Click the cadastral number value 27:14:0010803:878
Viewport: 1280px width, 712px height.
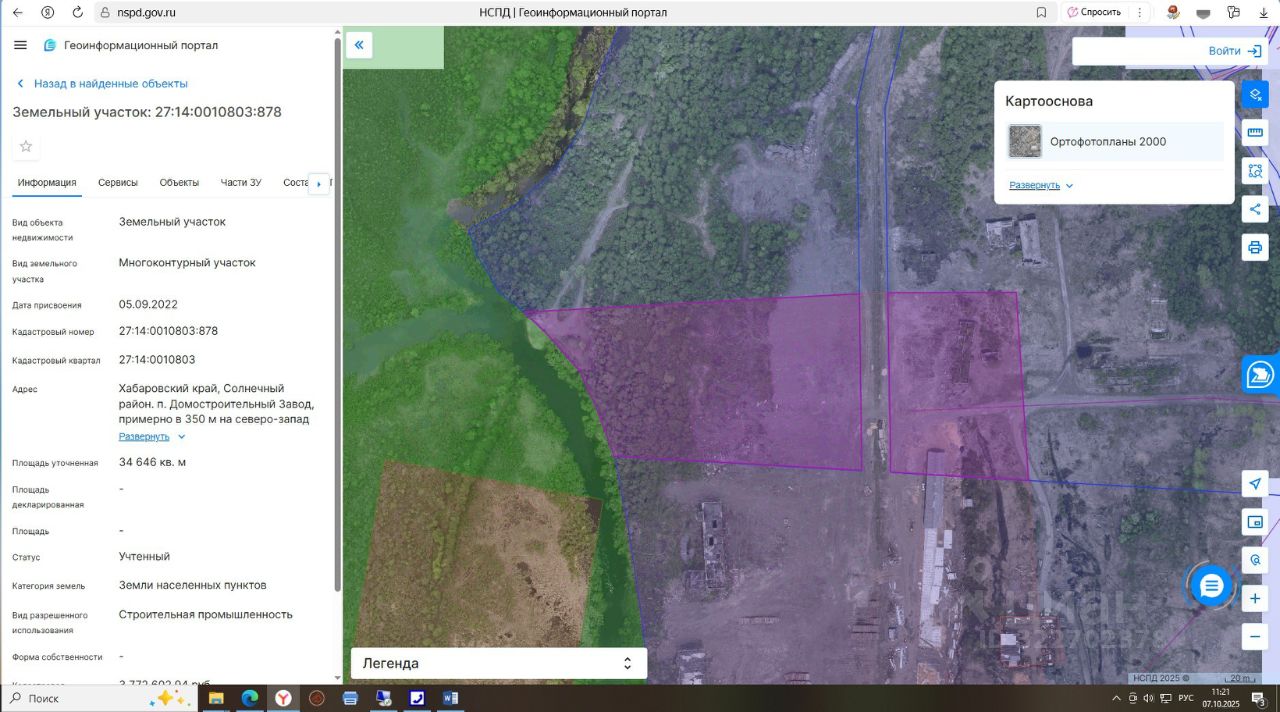coord(168,331)
